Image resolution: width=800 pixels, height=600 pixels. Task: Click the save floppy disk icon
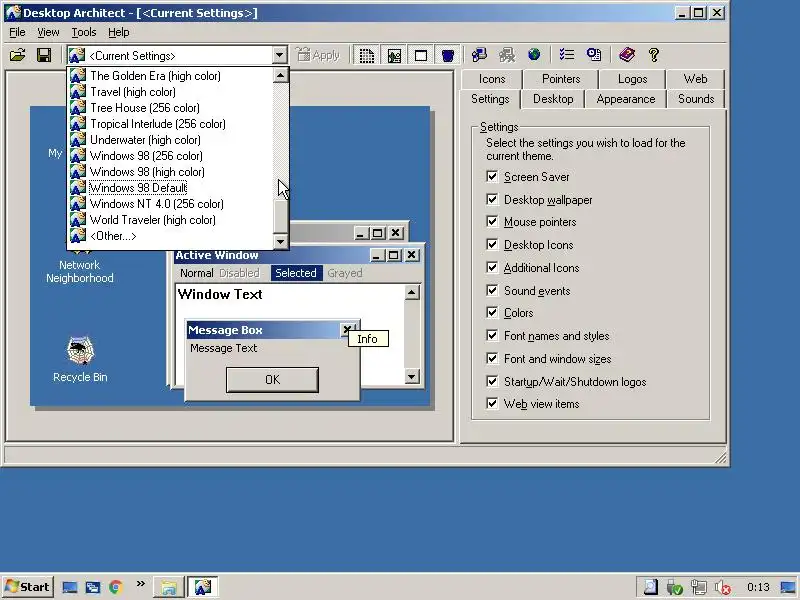44,55
